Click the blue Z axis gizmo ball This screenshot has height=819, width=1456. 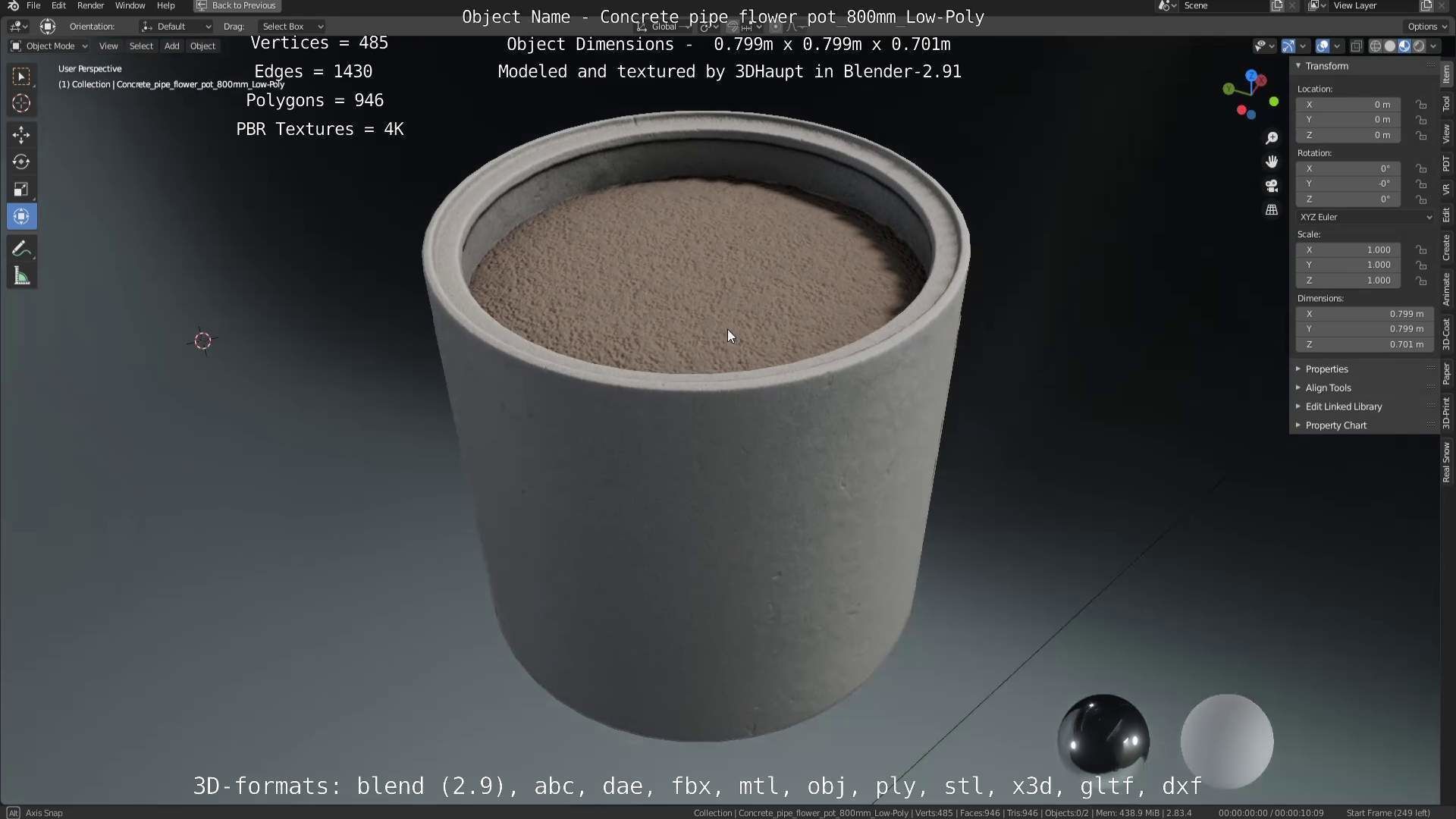(1251, 77)
